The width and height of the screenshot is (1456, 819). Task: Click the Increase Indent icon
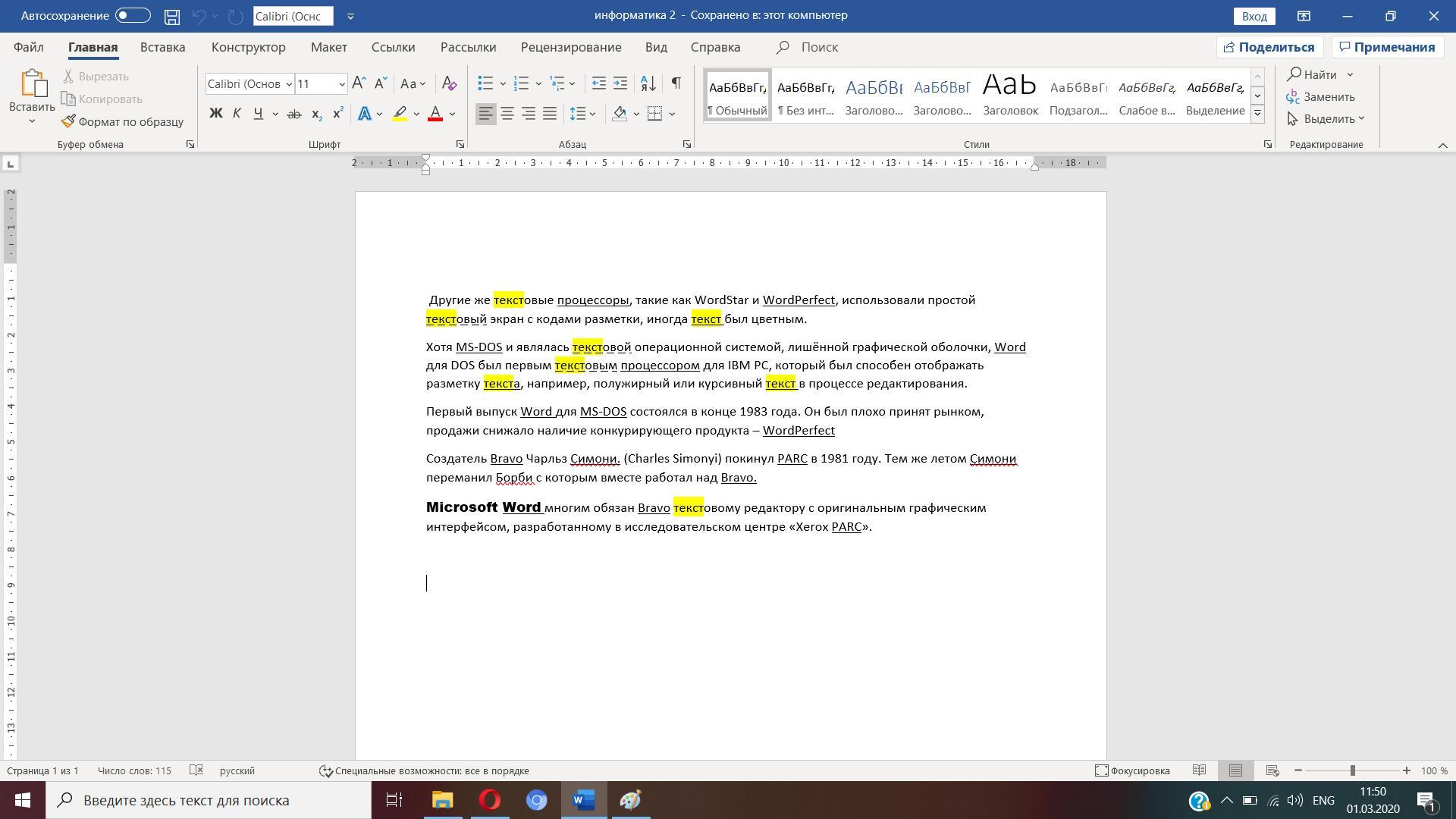pyautogui.click(x=620, y=83)
